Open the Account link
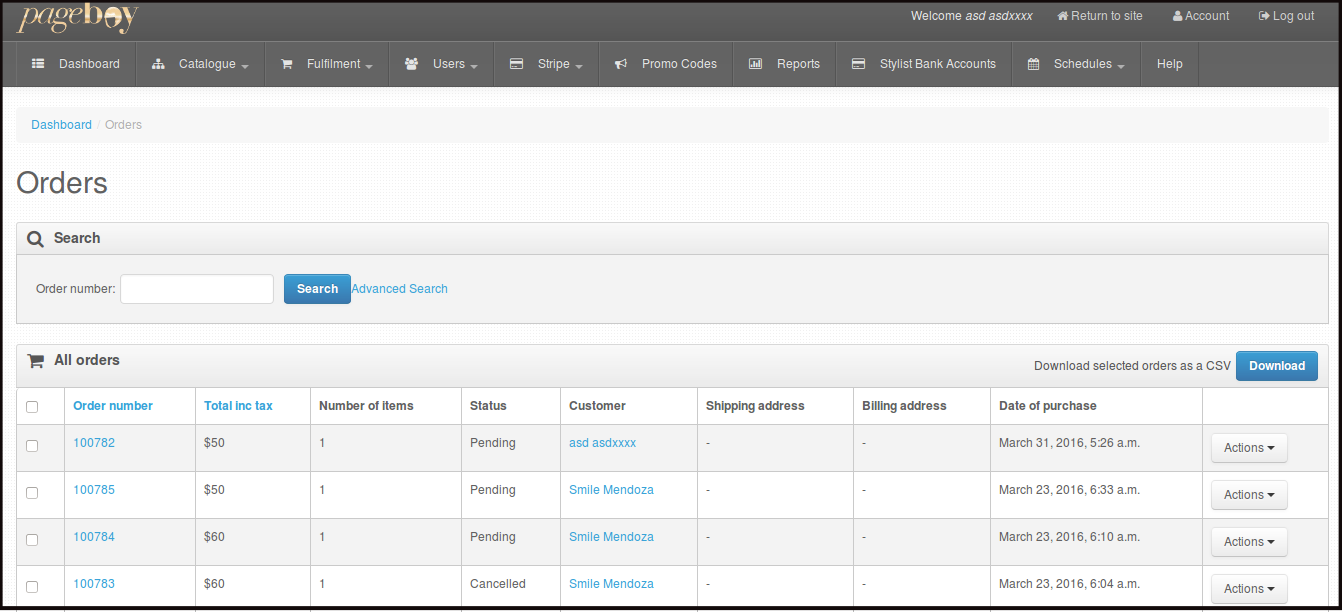Image resolution: width=1342 pixels, height=612 pixels. (1201, 16)
